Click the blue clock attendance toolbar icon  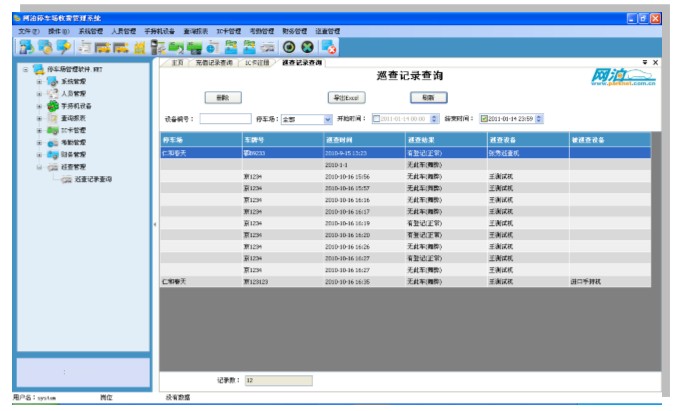[x=213, y=47]
